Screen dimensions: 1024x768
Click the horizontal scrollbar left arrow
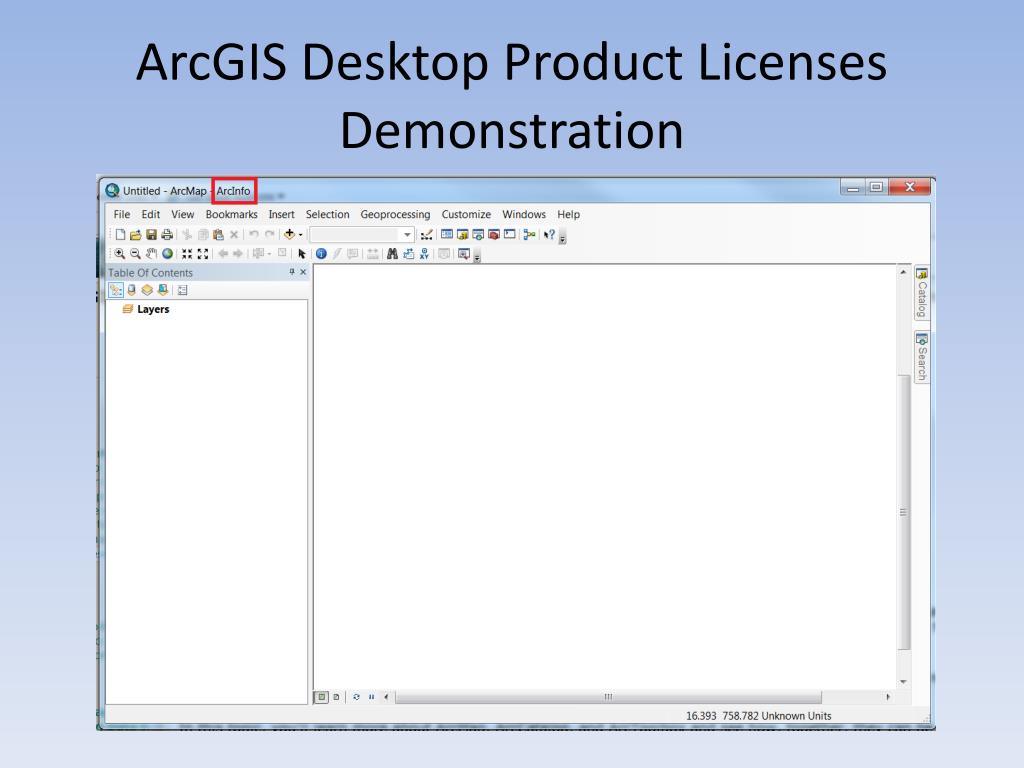386,697
